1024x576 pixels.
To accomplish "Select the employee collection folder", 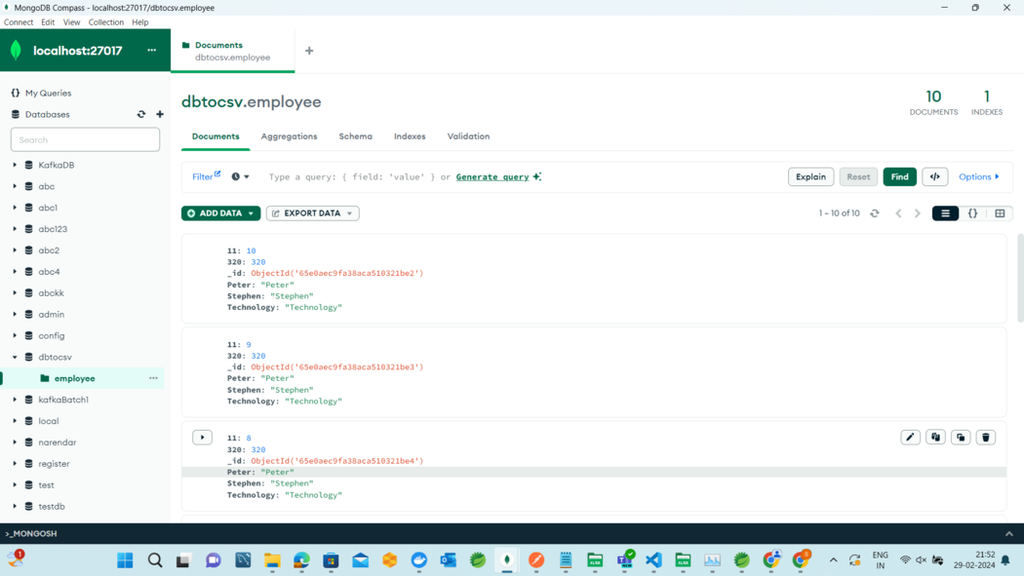I will coord(74,378).
